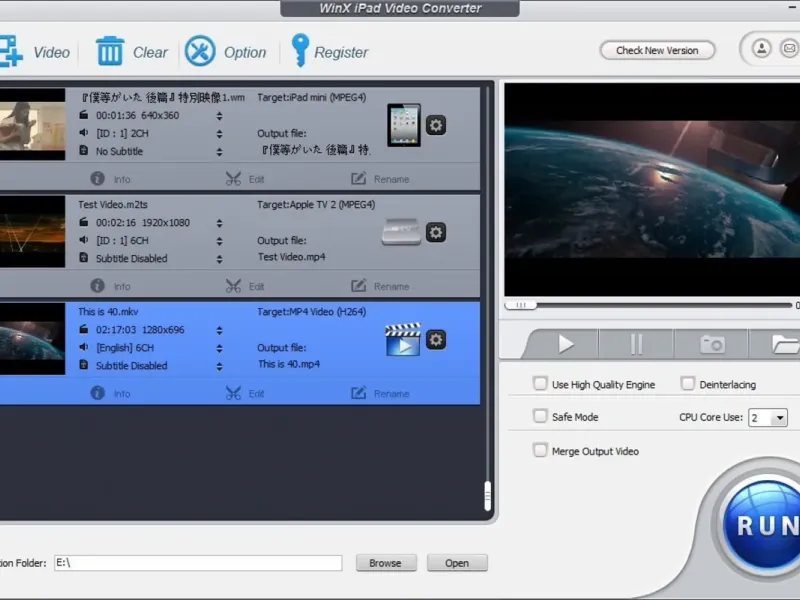The height and width of the screenshot is (600, 800).
Task: Select the Test Video.m2ts thumbnail
Action: 32,232
